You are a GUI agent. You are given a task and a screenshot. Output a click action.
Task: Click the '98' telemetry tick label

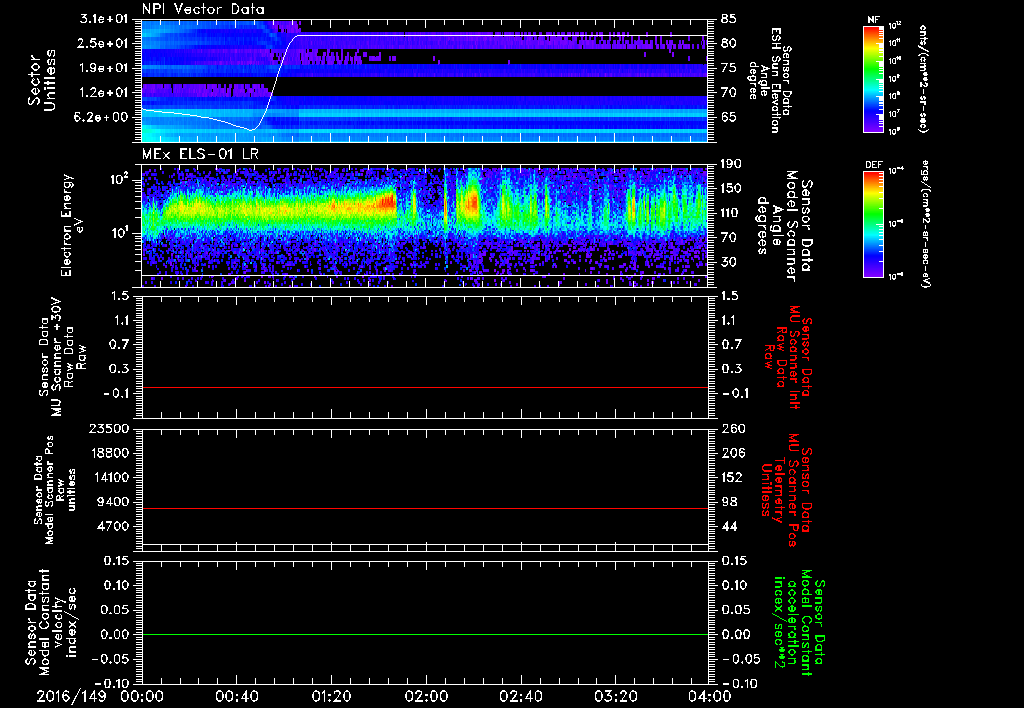729,502
